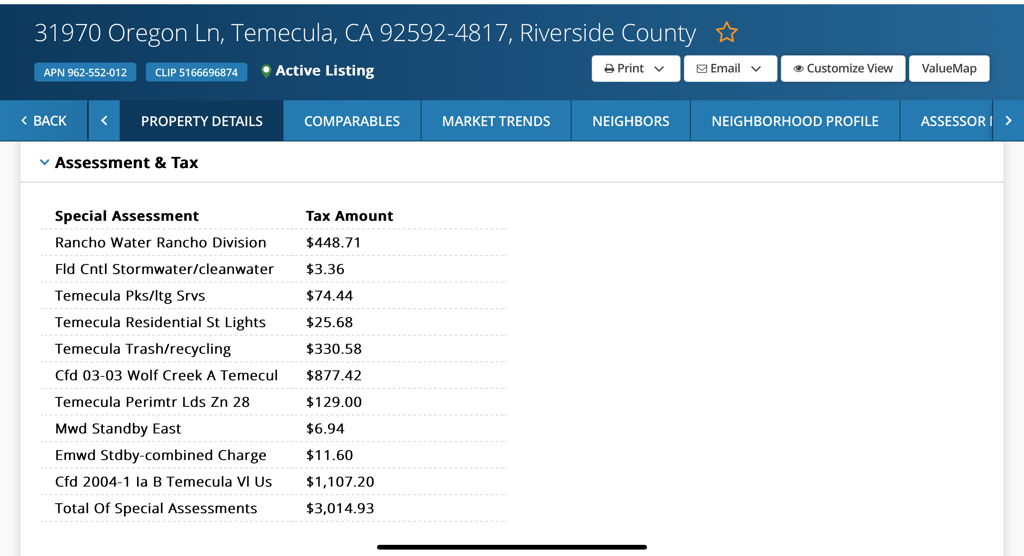Open the Print dropdown menu

[635, 69]
